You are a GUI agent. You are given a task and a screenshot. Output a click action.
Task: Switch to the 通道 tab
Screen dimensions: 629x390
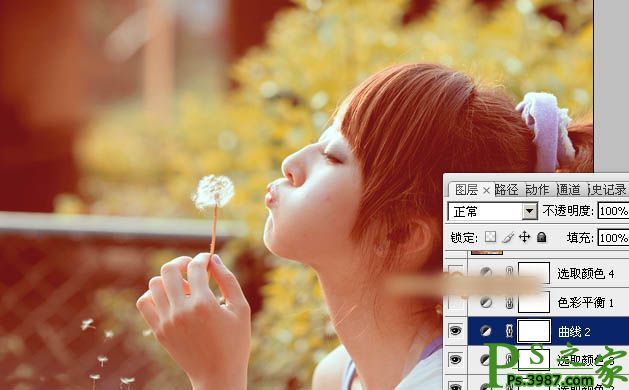click(x=568, y=190)
